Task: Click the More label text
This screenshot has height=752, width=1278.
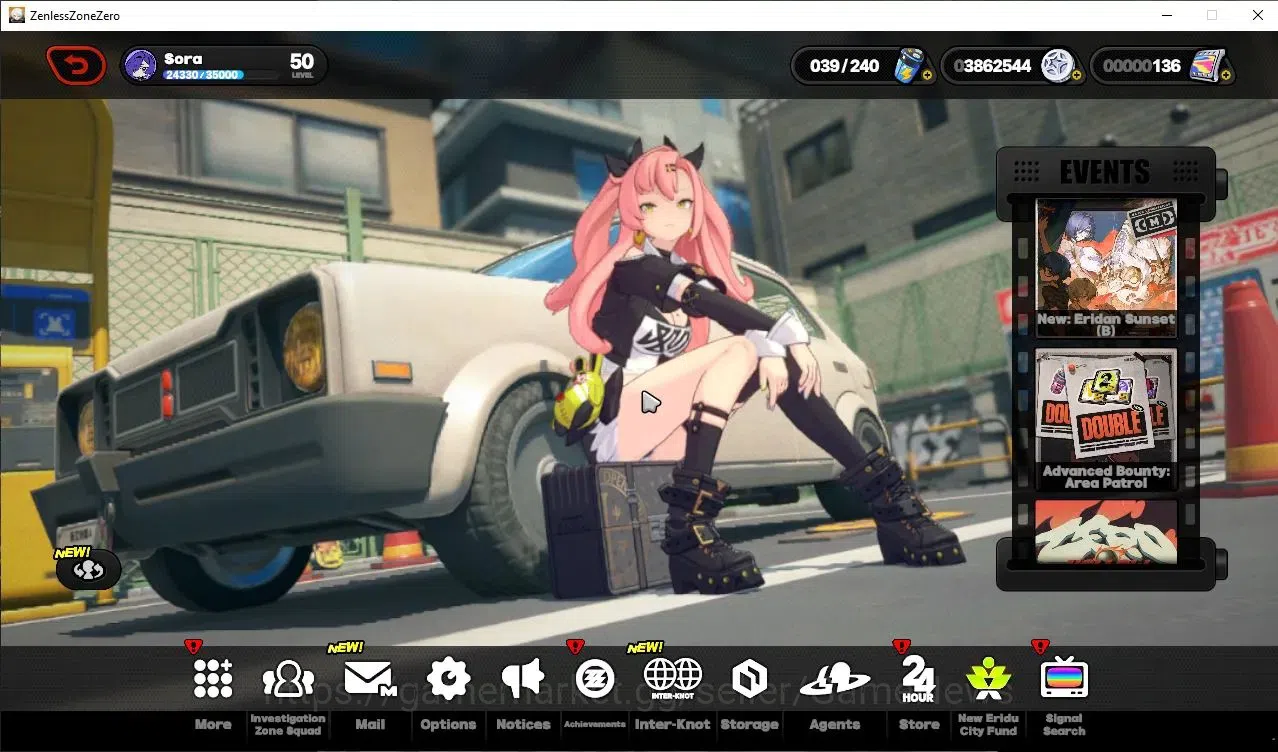Action: click(x=213, y=724)
